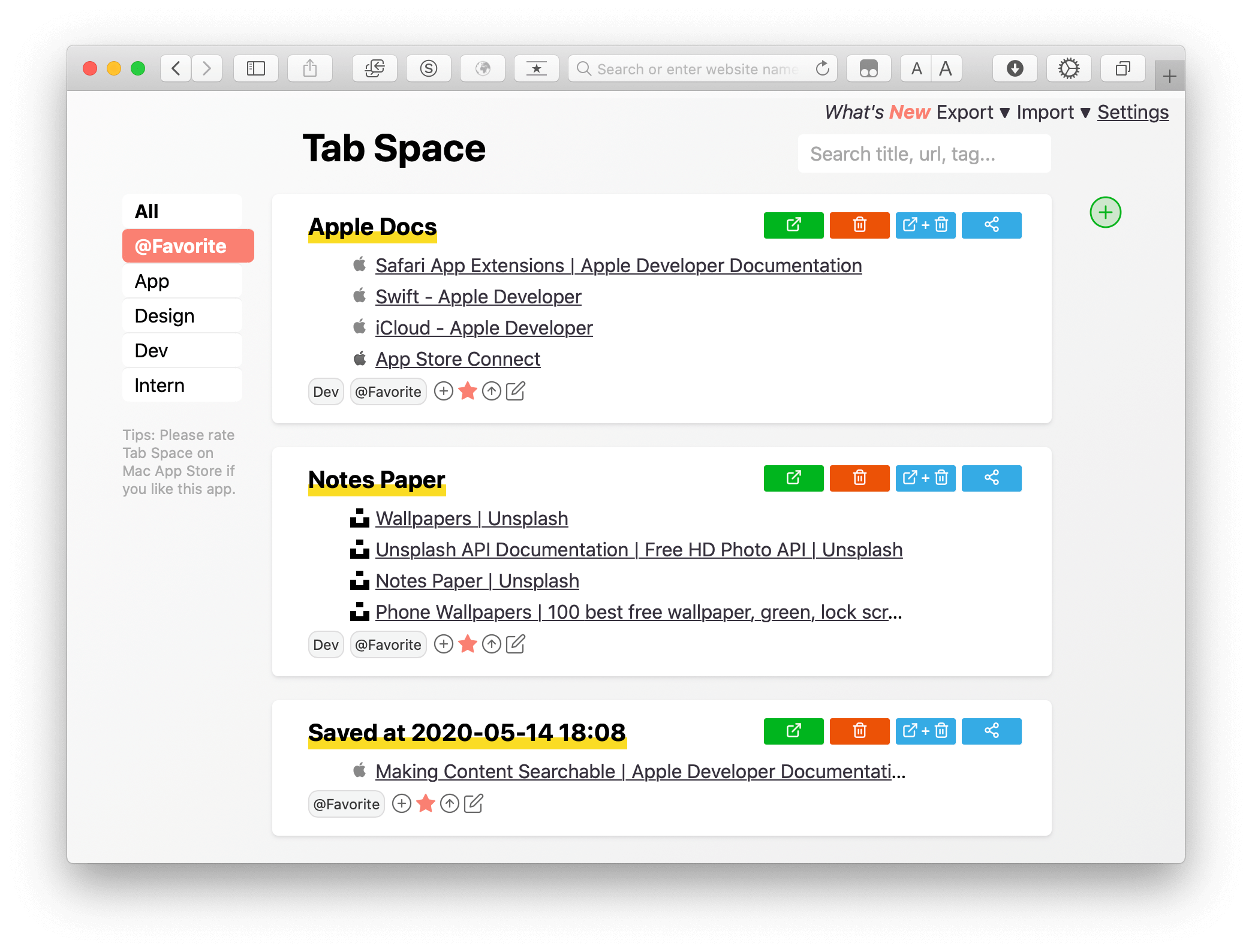Open Wallpapers | Unsplash link
Screen dimensions: 1252x952
pyautogui.click(x=471, y=519)
